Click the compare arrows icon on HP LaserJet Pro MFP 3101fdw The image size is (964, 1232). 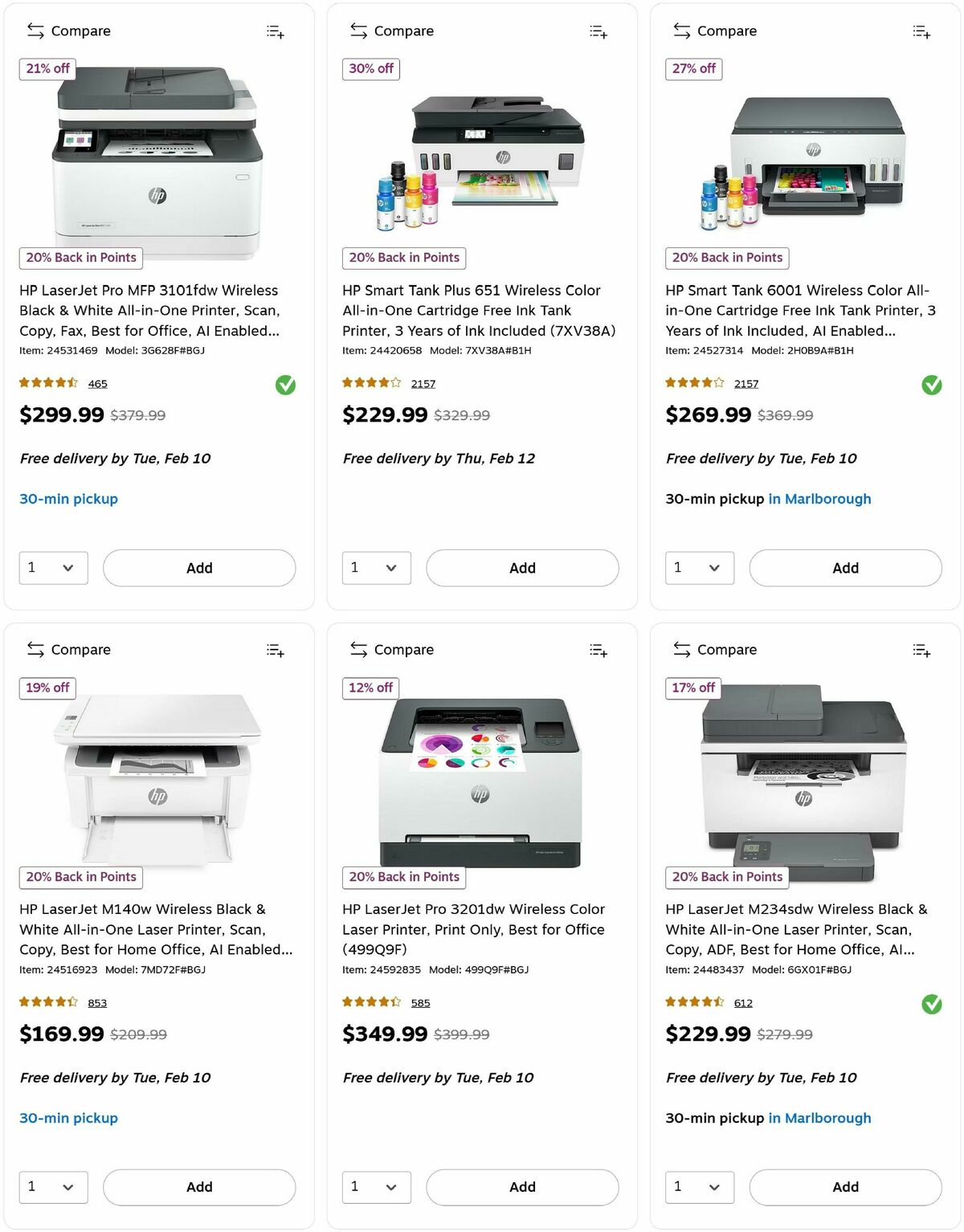35,31
